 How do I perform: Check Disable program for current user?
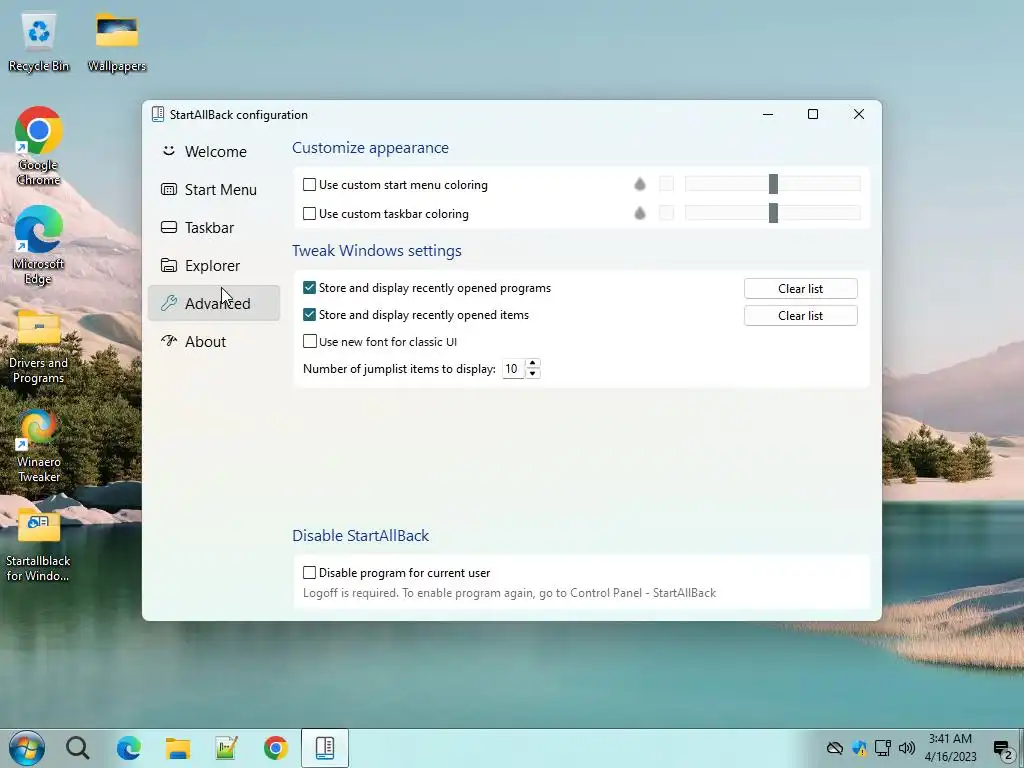pos(310,573)
